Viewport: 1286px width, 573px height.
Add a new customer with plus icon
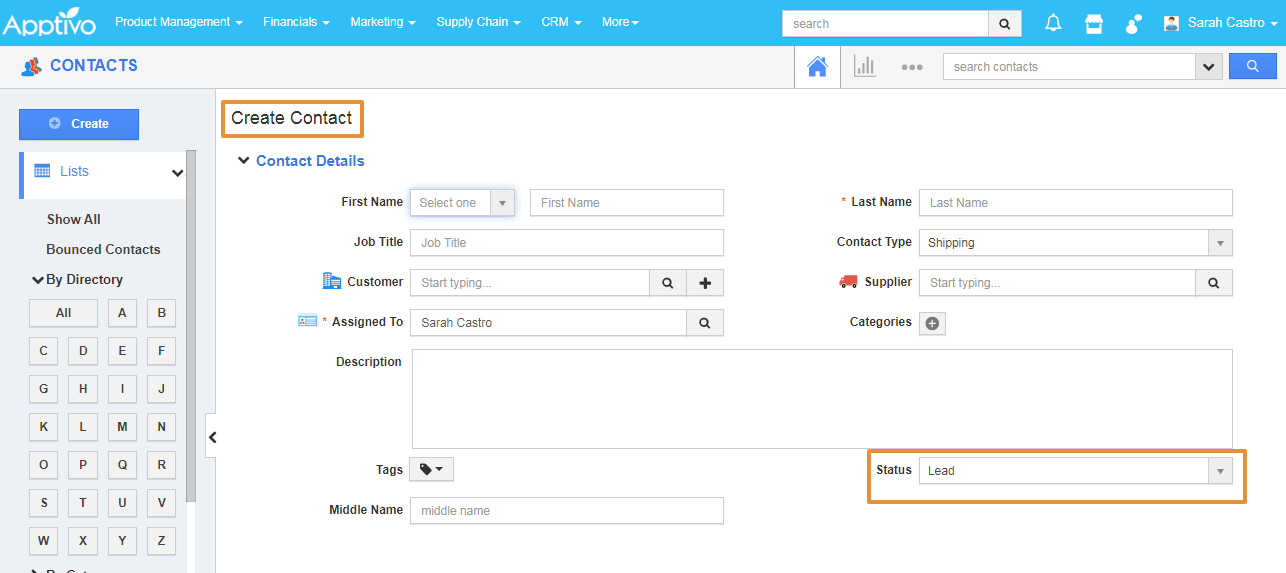click(705, 283)
